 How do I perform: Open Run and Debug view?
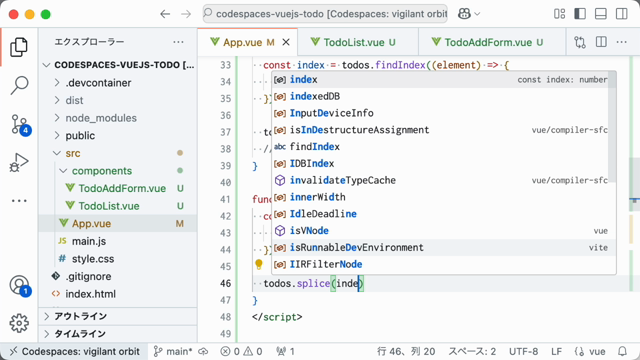tap(19, 162)
